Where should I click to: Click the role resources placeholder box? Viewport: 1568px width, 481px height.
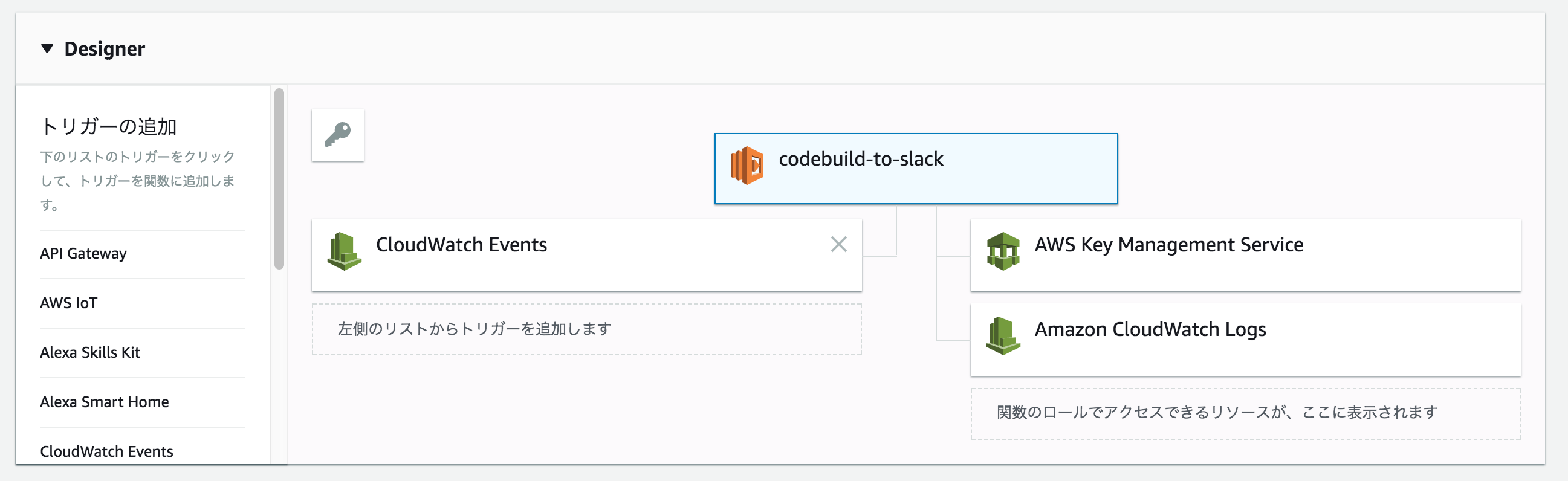(1245, 413)
